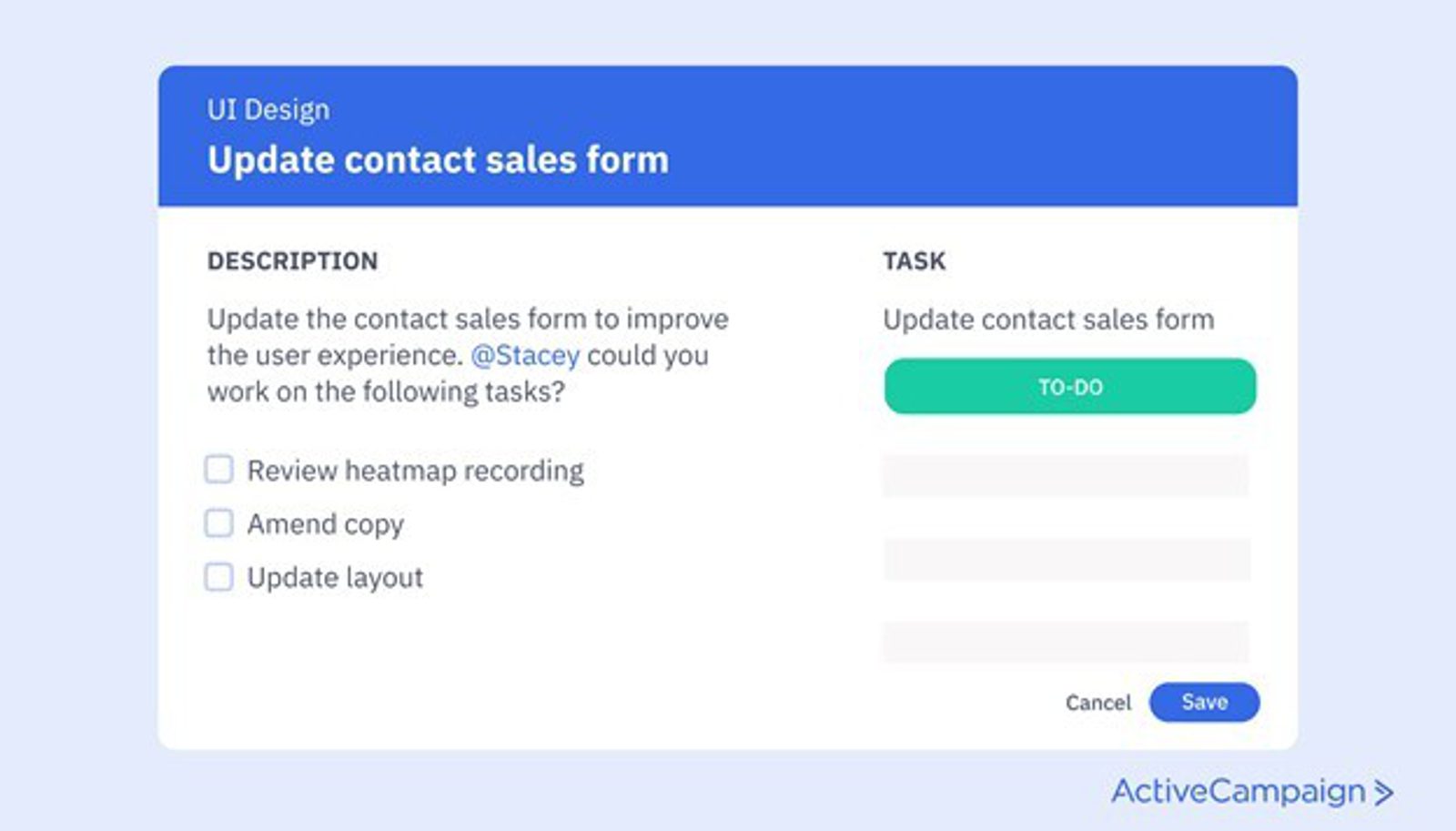
Task: Click the Amend copy label text
Action: click(325, 524)
